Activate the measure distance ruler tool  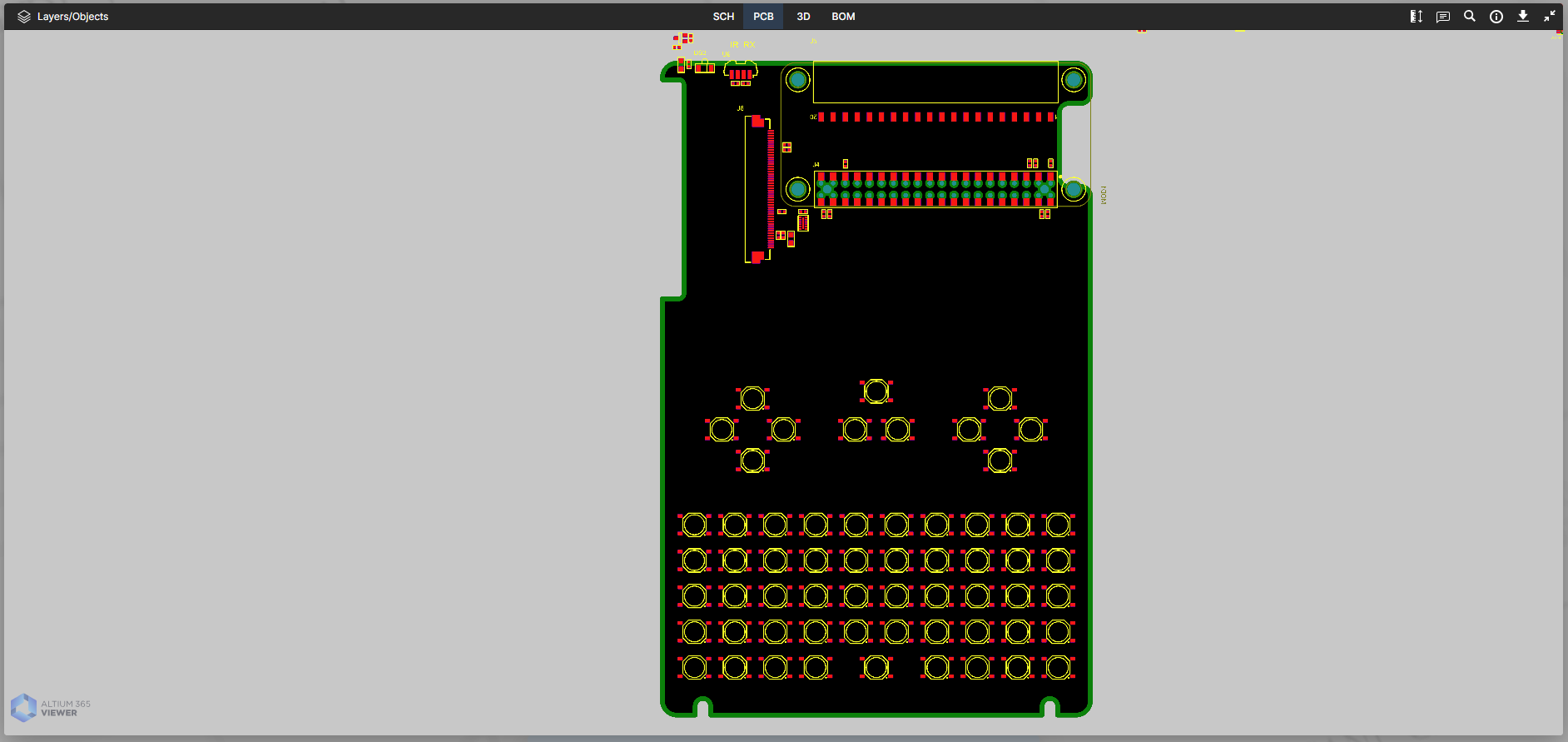pyautogui.click(x=1416, y=17)
